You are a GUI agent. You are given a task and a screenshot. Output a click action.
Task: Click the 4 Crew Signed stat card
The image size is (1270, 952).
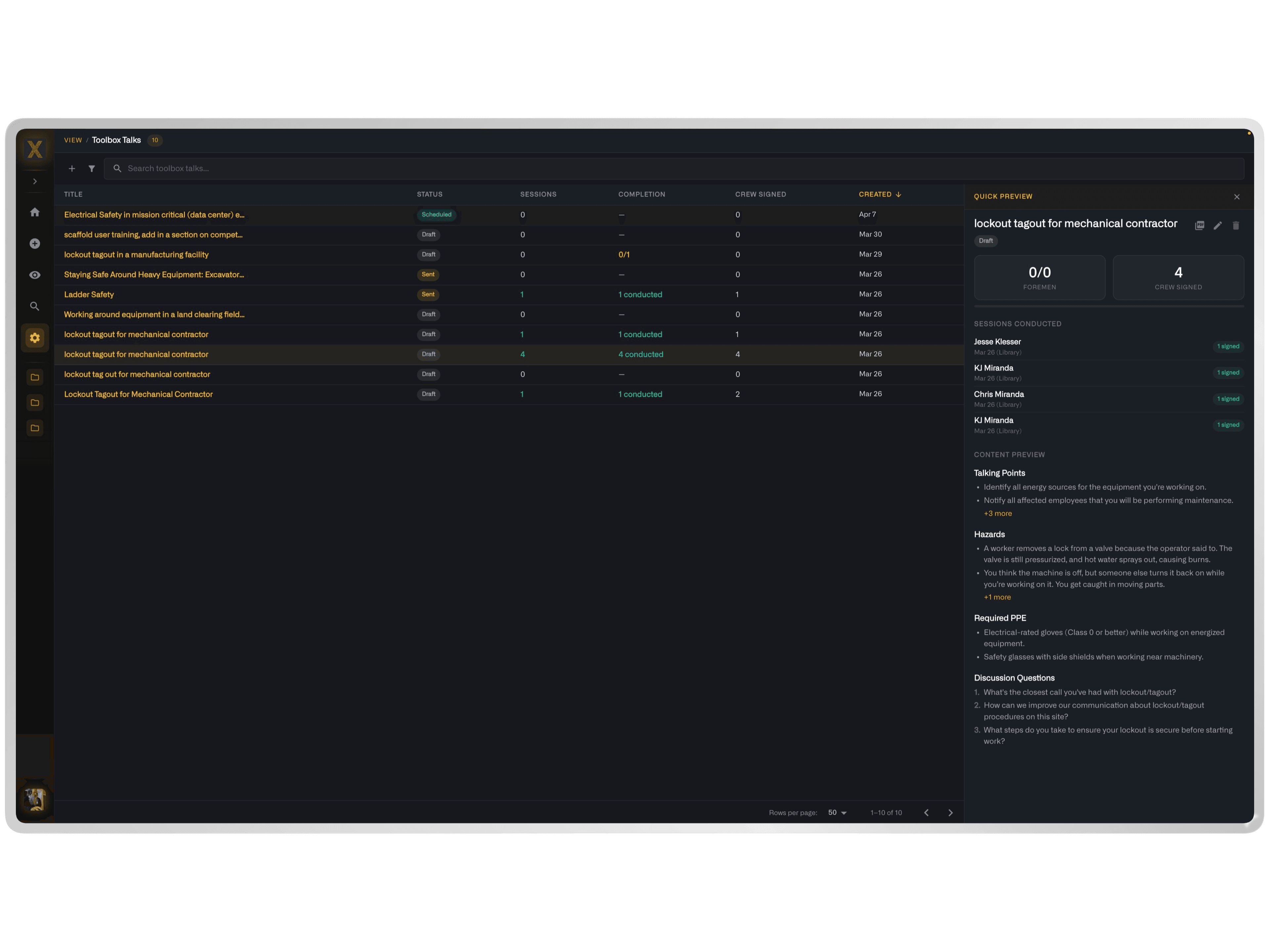[x=1178, y=278]
